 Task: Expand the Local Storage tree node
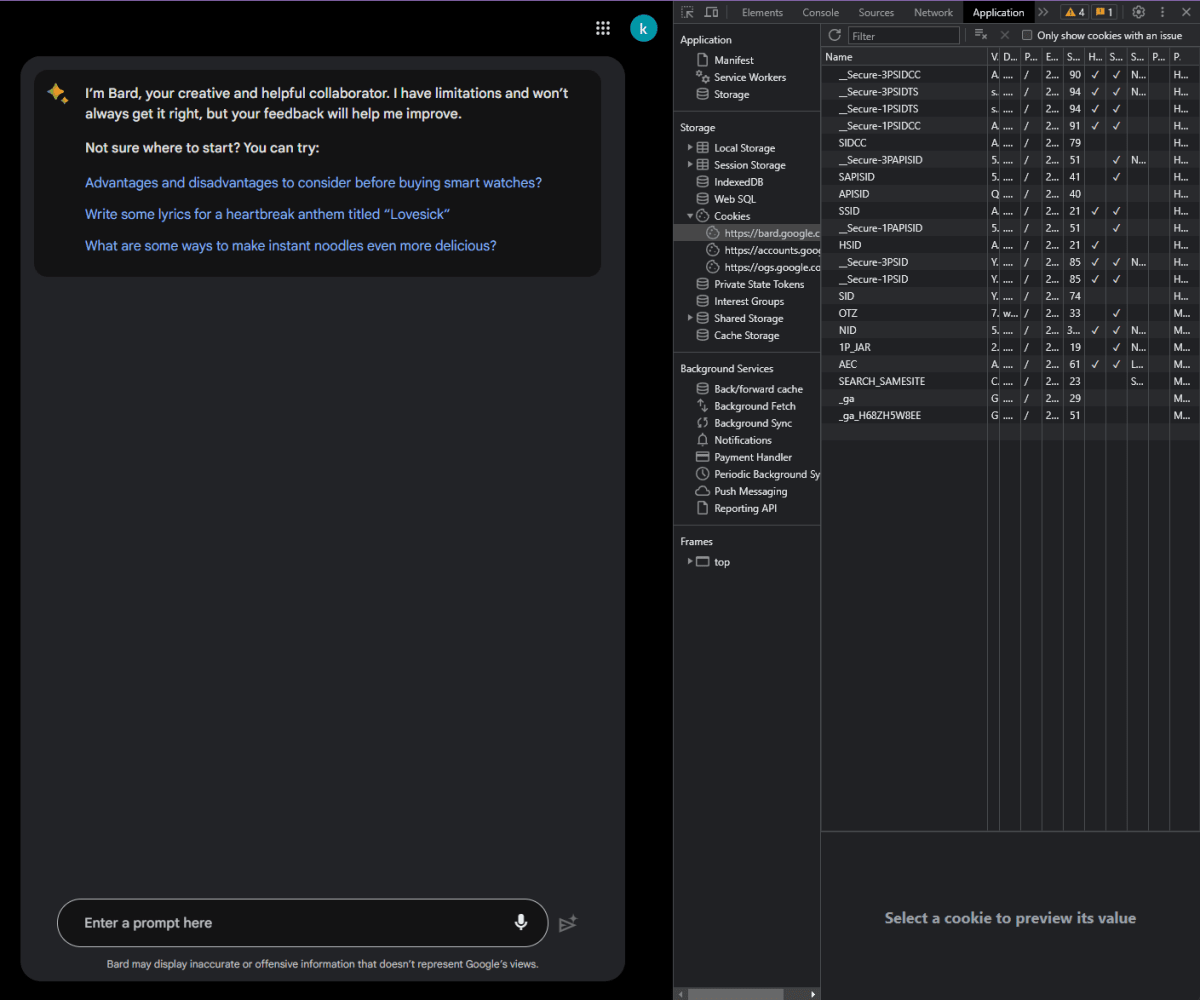point(690,148)
